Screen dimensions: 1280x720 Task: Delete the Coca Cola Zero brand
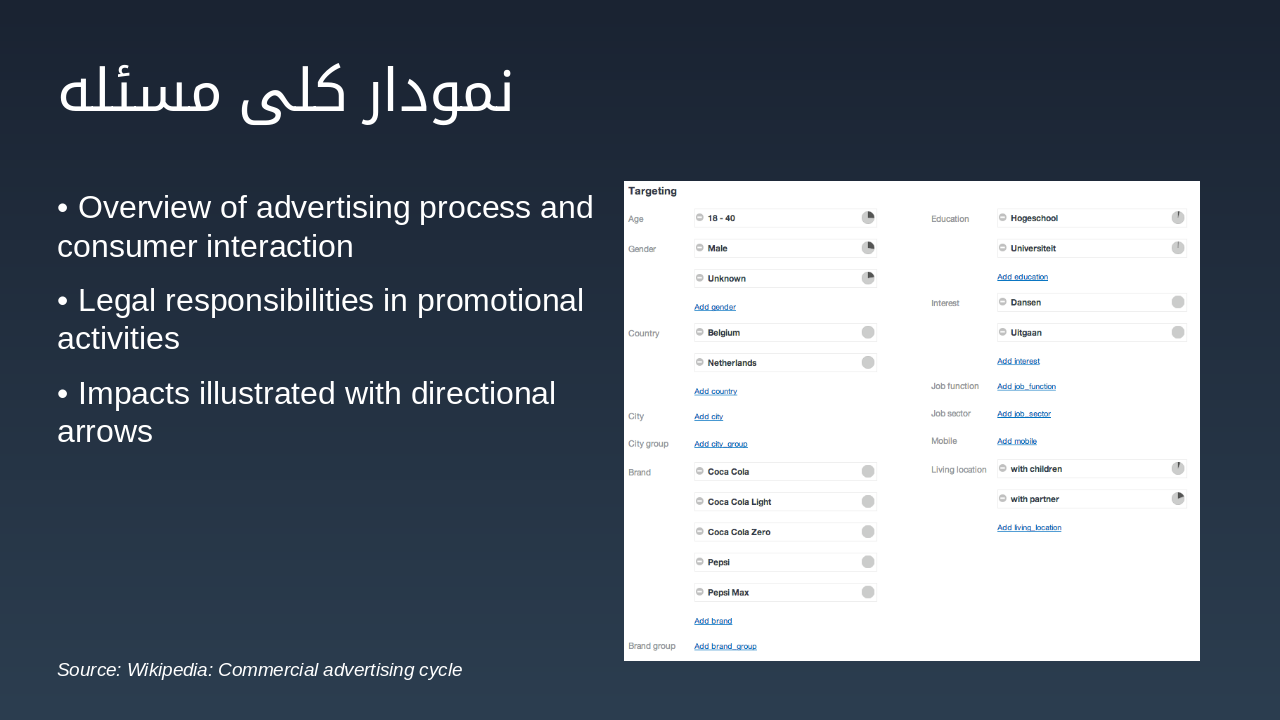click(x=700, y=532)
